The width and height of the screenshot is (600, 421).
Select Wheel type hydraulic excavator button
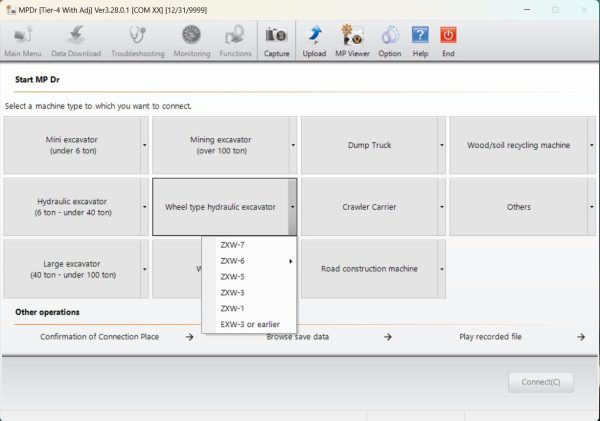point(220,207)
